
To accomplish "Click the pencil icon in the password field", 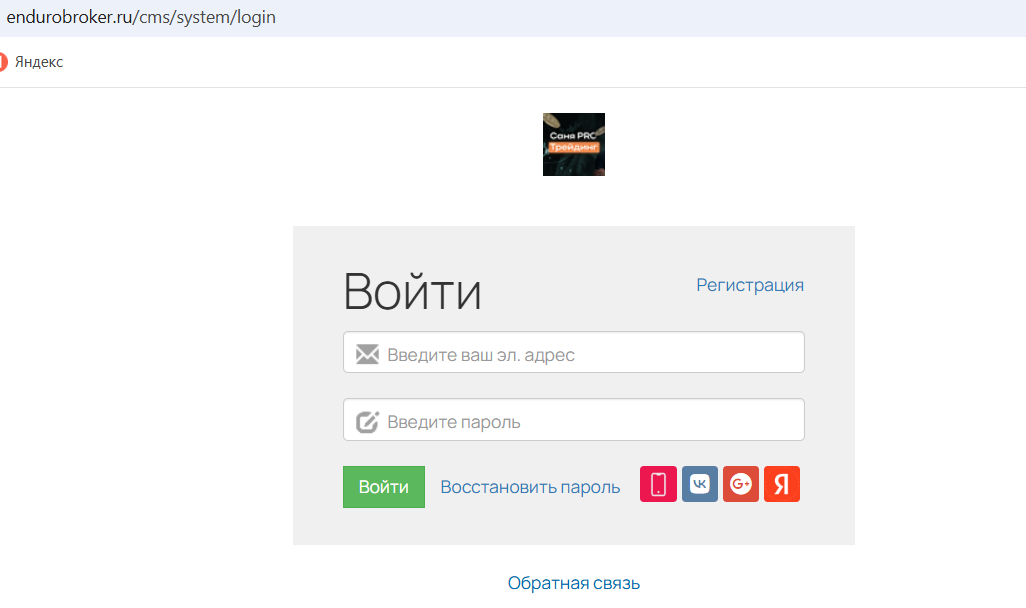I will (x=367, y=421).
